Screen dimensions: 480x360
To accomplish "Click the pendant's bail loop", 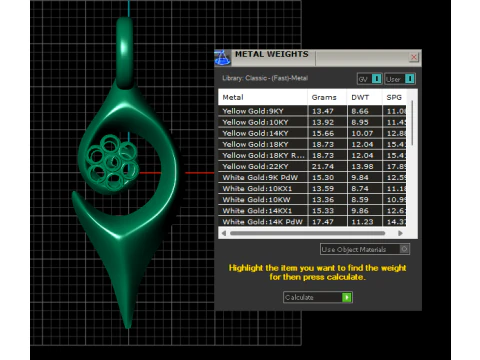I will (125, 53).
